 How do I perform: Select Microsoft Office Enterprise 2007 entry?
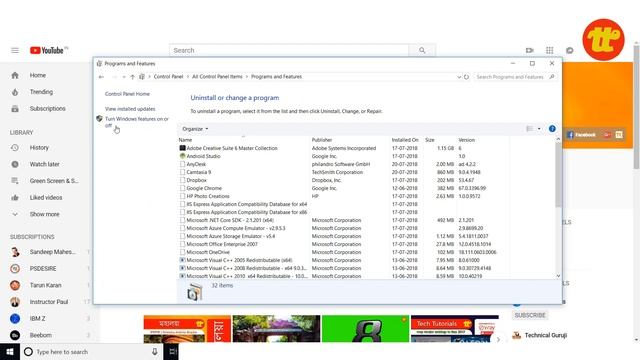pyautogui.click(x=222, y=244)
